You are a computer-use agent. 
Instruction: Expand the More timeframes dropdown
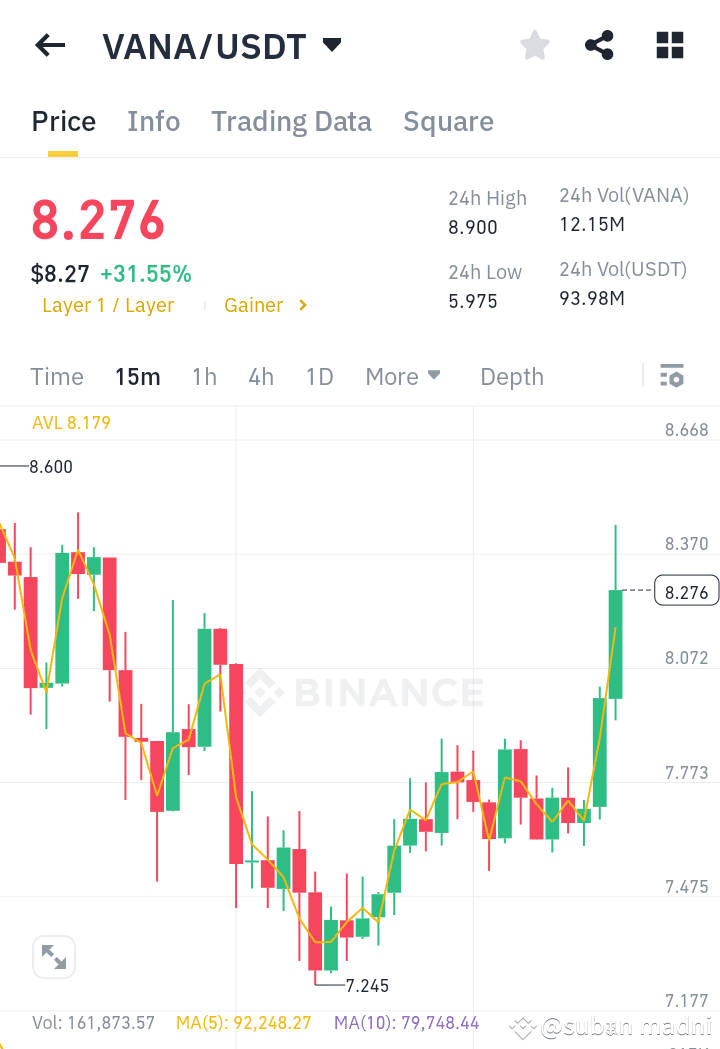point(403,376)
